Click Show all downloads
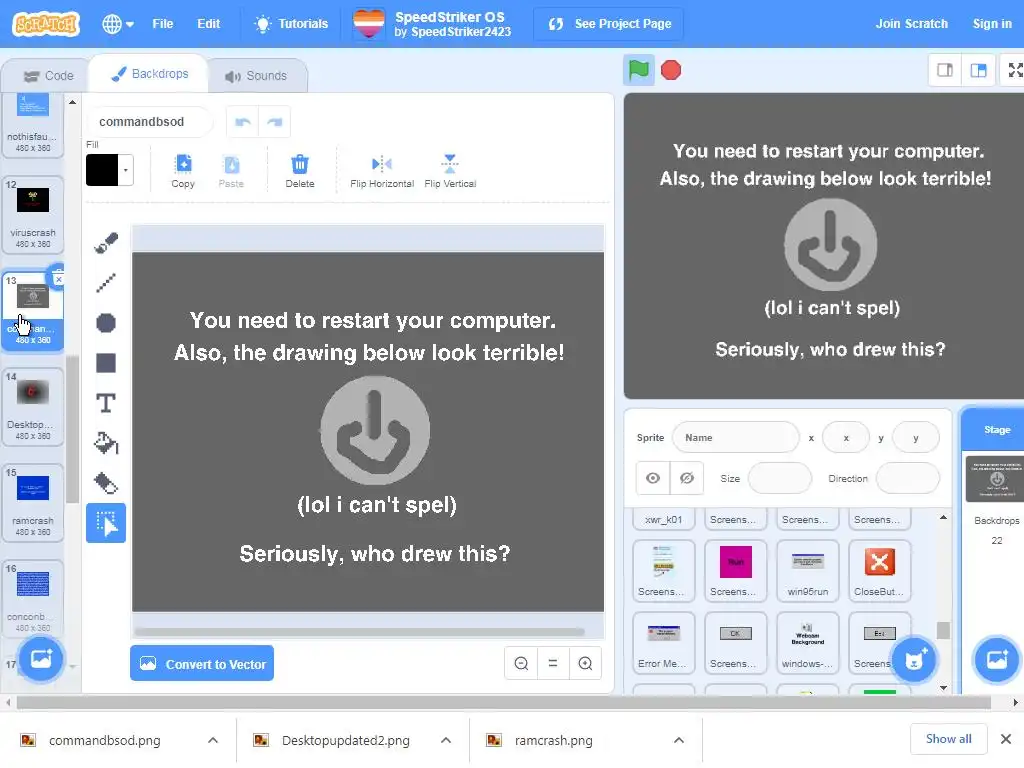The height and width of the screenshot is (768, 1024). pos(948,739)
